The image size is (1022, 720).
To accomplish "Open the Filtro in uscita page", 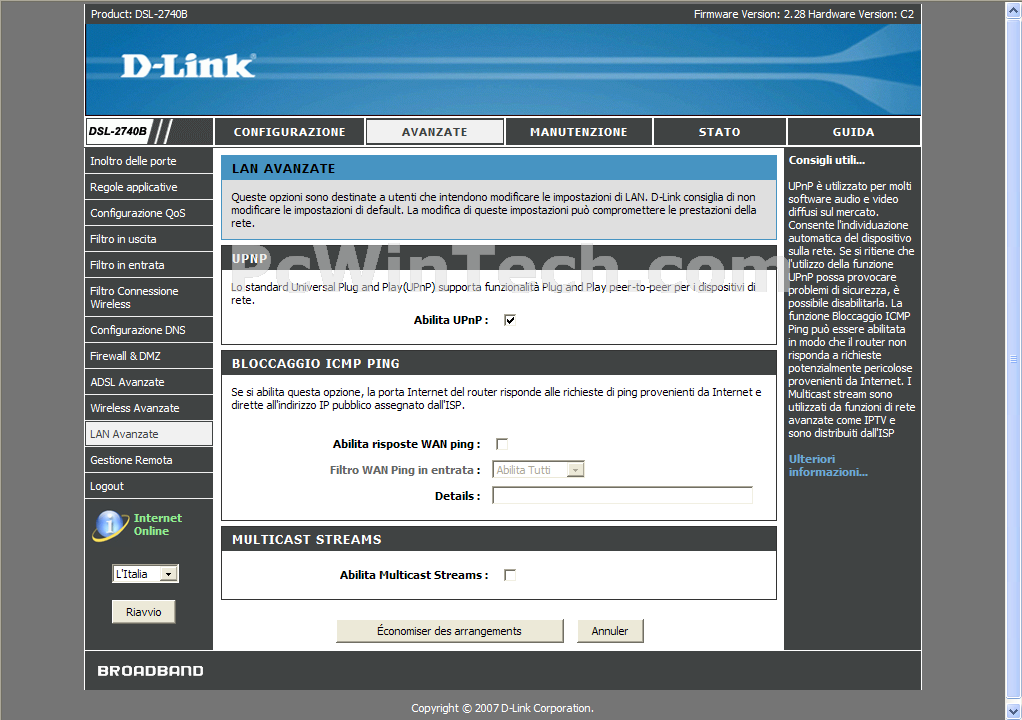I will [x=149, y=239].
